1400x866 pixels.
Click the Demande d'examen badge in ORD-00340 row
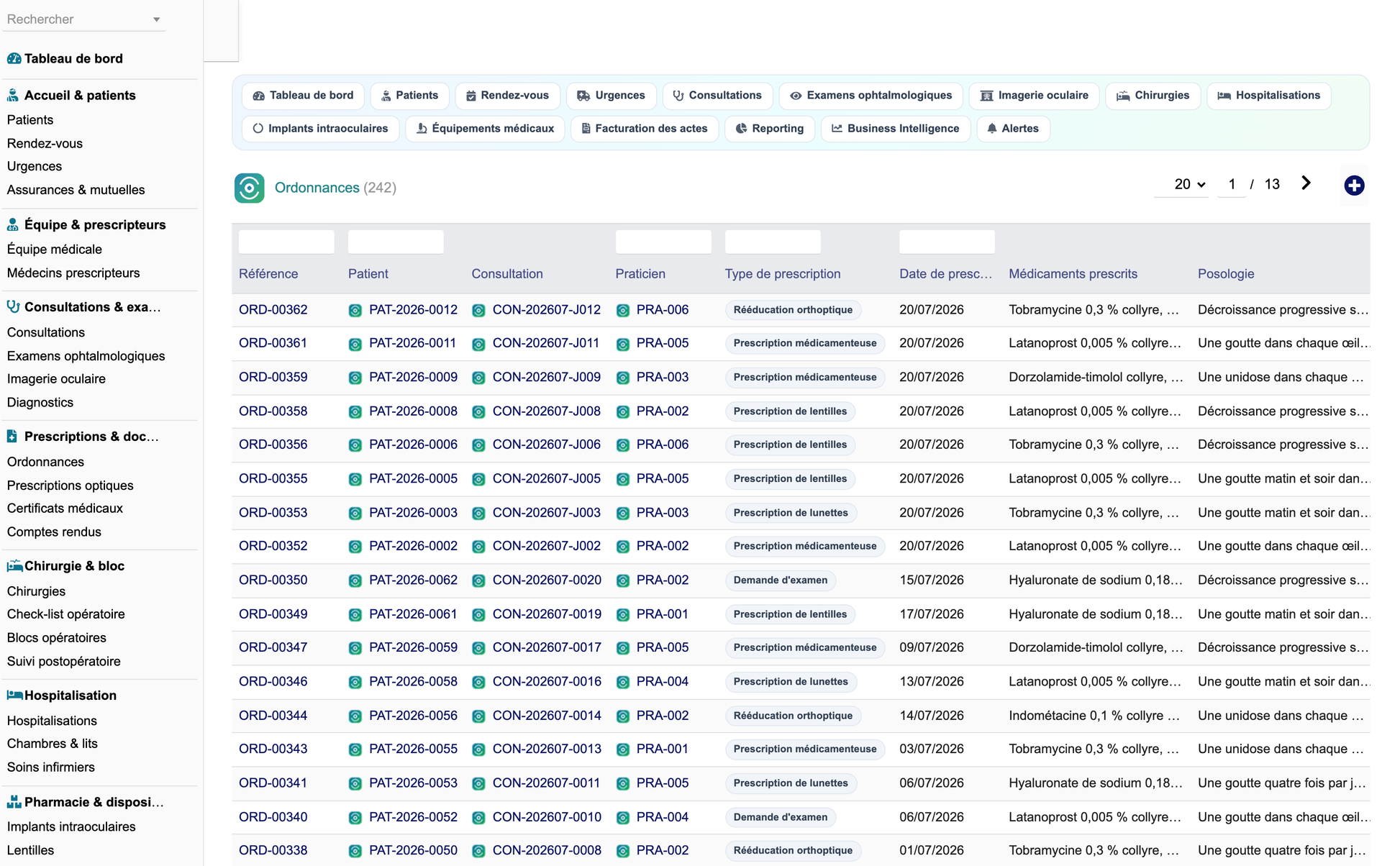coord(781,817)
